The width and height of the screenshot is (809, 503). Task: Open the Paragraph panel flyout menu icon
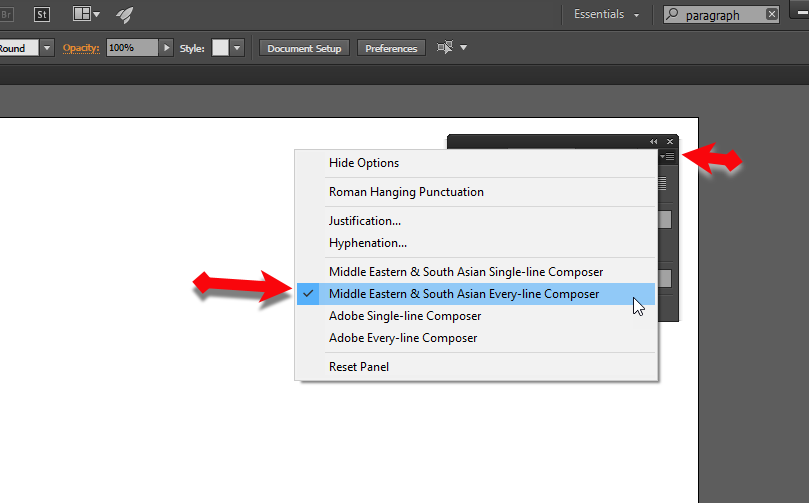pyautogui.click(x=669, y=157)
